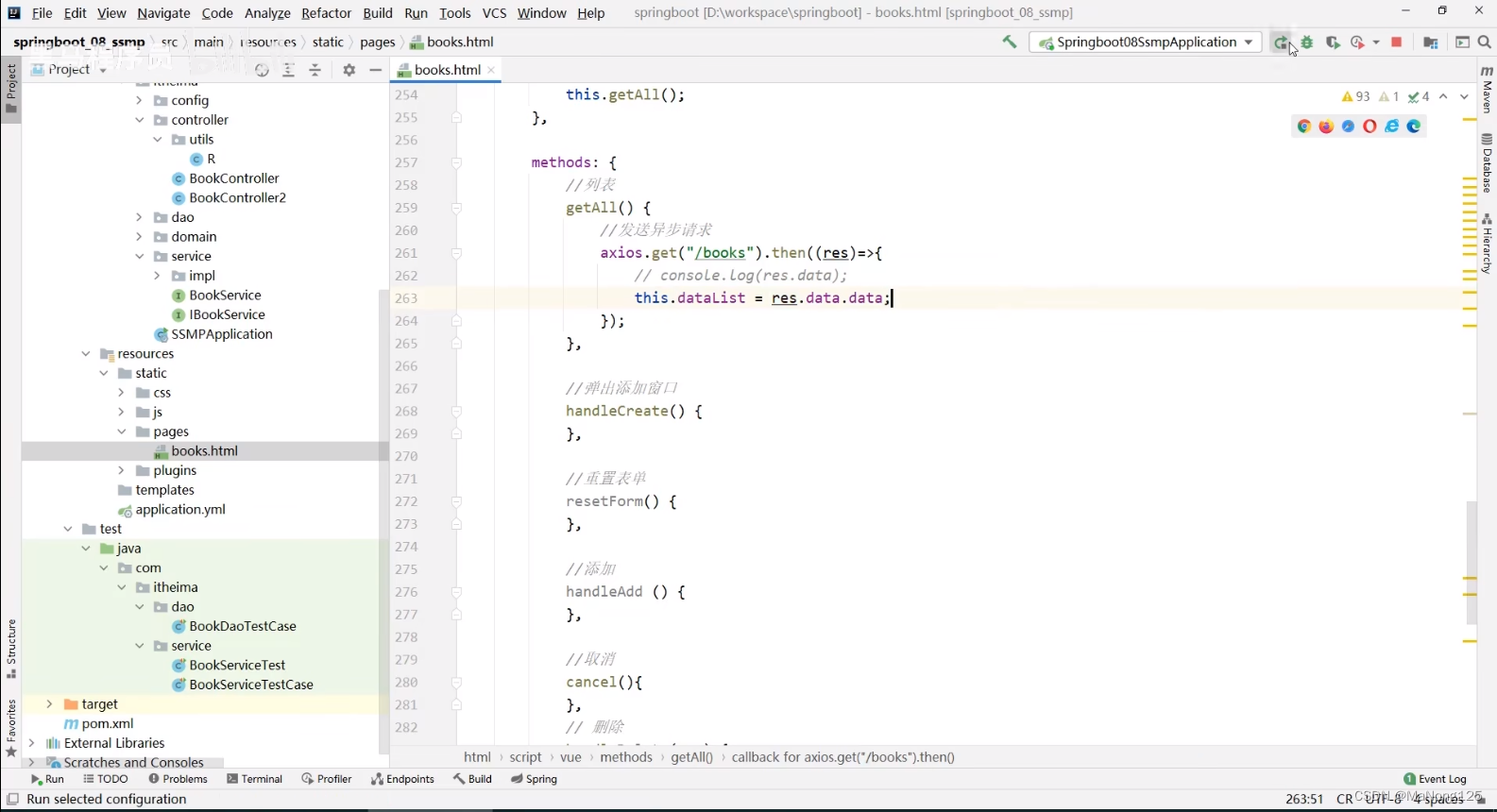Open the Project Structure icon
Viewport: 1497px width, 812px height.
(x=1430, y=42)
